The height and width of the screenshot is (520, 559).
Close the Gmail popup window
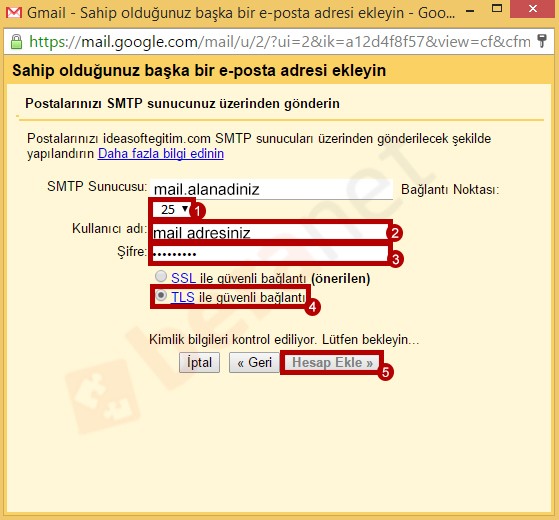coord(533,9)
